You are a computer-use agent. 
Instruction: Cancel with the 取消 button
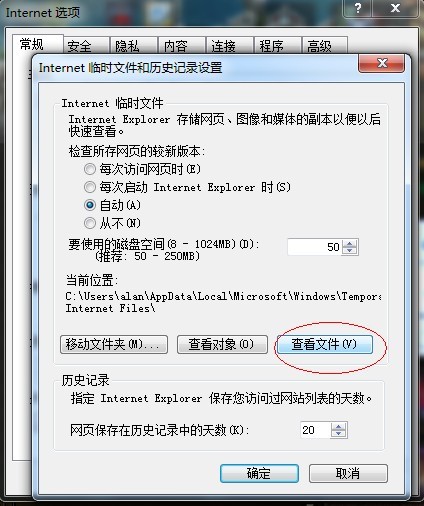pyautogui.click(x=348, y=473)
